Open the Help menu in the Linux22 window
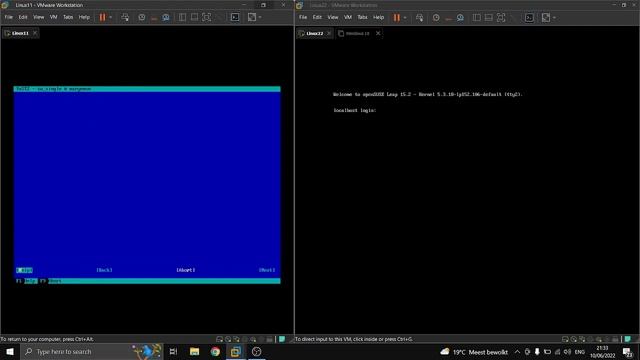 click(378, 17)
